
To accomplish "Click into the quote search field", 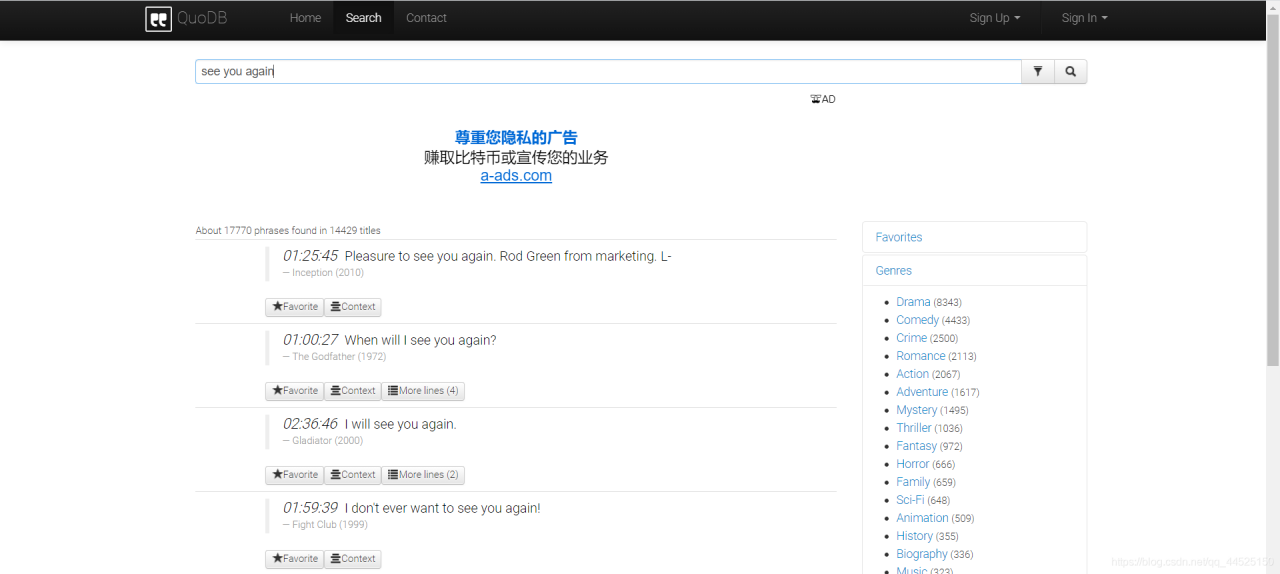I will [608, 71].
